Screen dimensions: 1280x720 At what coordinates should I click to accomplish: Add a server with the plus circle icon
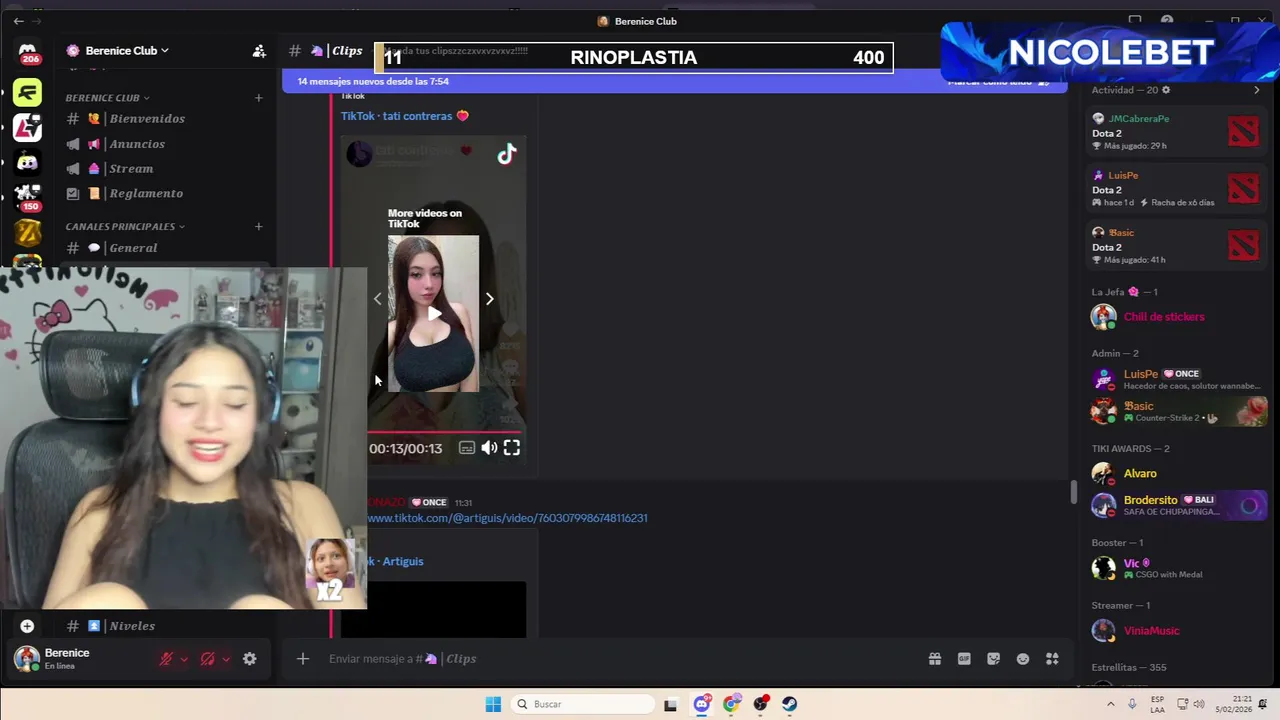click(x=27, y=626)
